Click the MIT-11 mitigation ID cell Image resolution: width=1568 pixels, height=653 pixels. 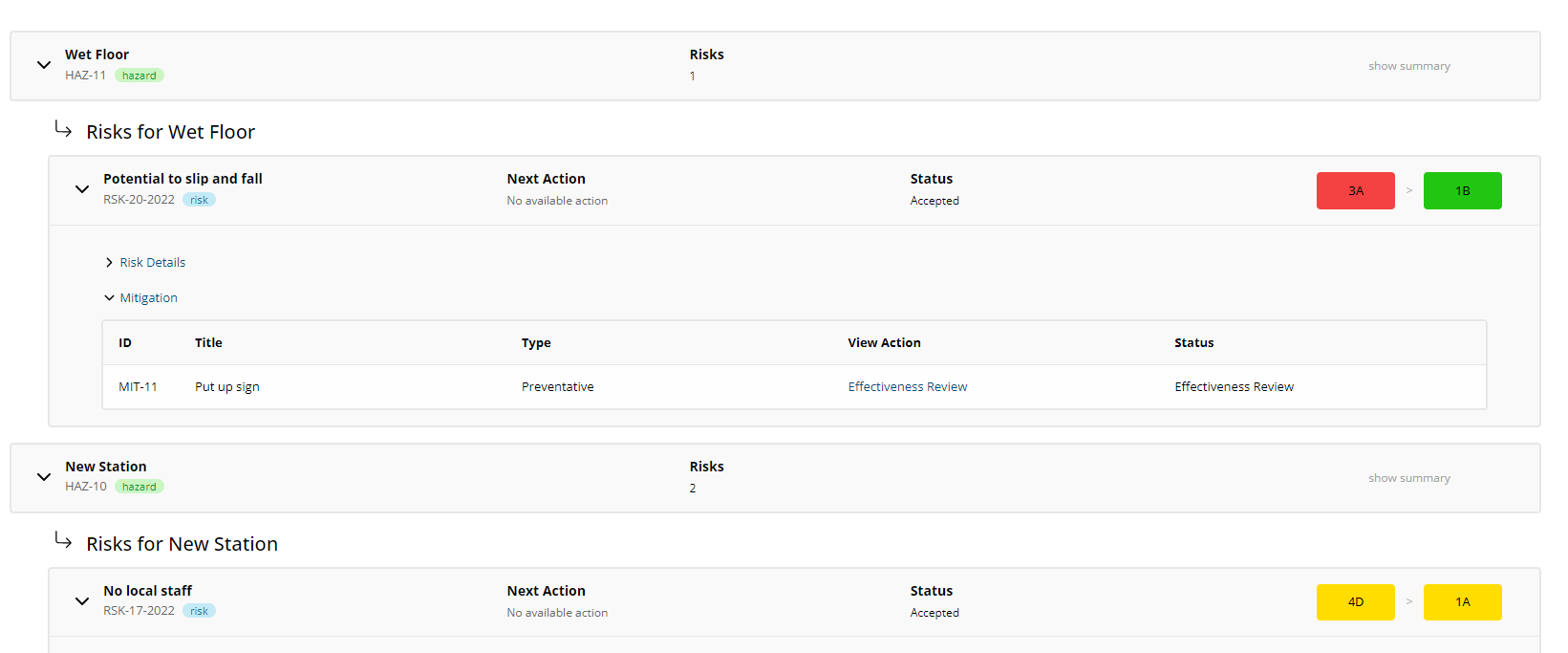[138, 387]
